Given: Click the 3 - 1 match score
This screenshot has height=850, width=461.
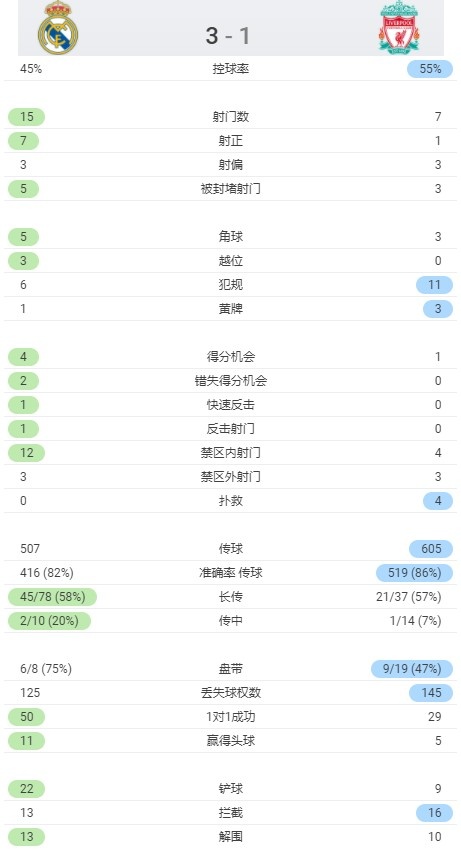Looking at the screenshot, I should point(228,36).
